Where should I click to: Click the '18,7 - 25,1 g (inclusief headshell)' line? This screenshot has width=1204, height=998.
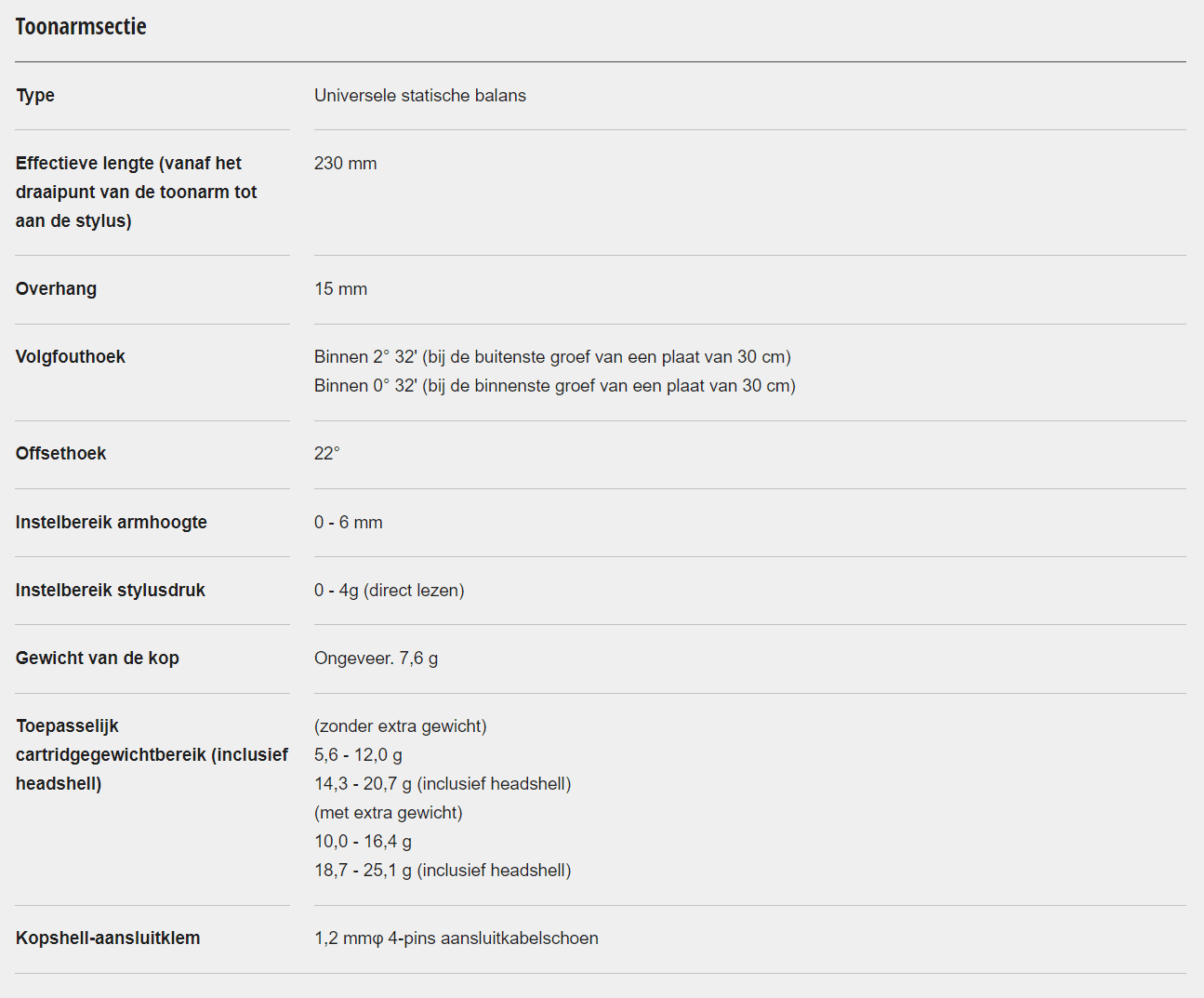coord(443,870)
